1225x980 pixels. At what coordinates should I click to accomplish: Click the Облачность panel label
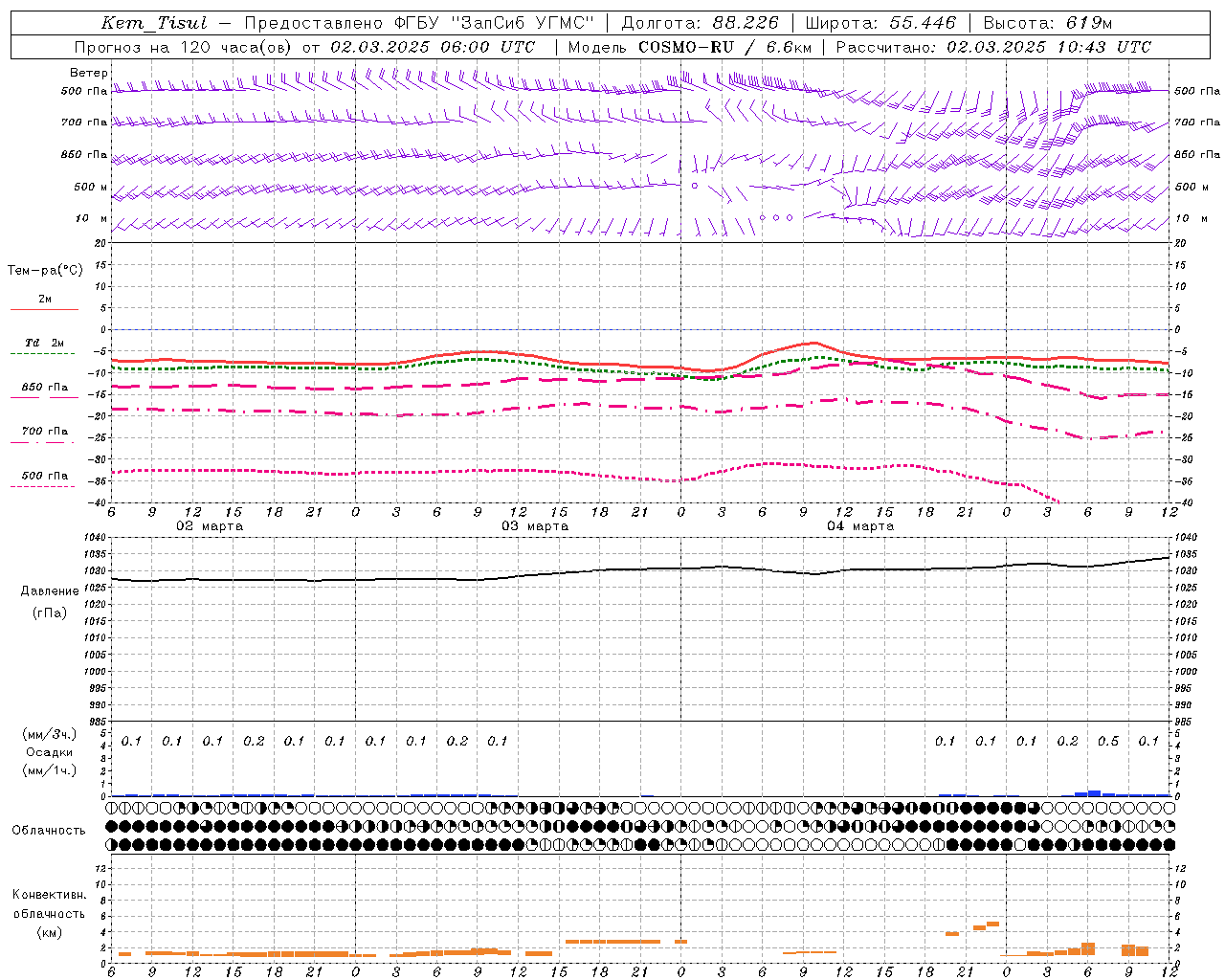pyautogui.click(x=49, y=830)
